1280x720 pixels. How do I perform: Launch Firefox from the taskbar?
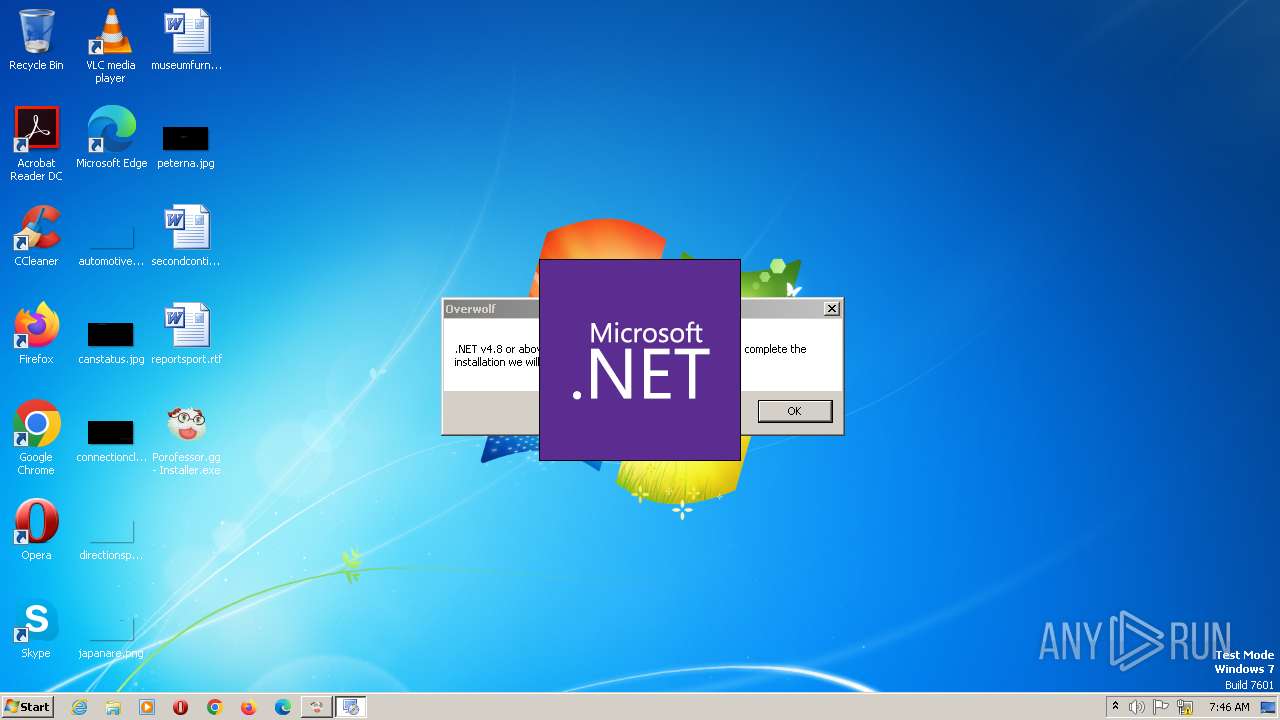249,707
